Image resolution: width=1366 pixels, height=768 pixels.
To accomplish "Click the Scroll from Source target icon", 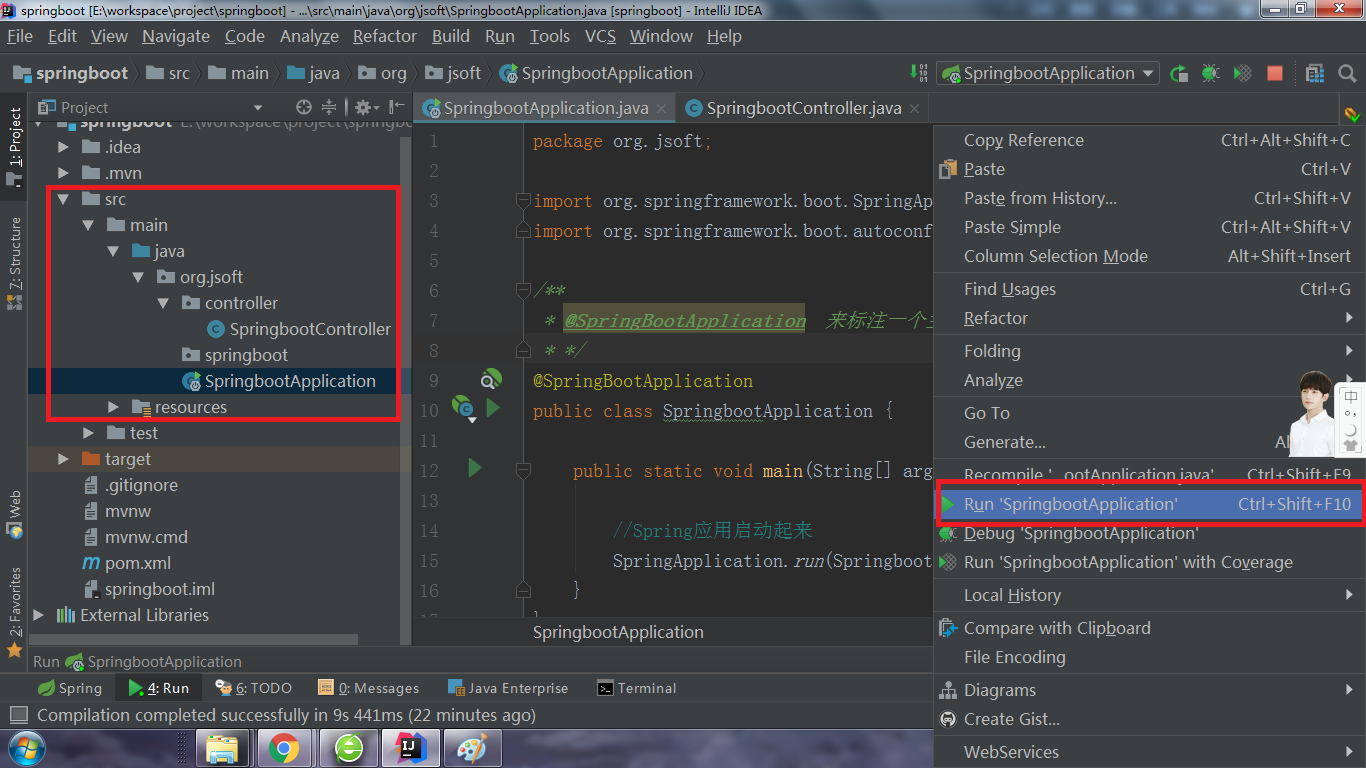I will coord(304,107).
